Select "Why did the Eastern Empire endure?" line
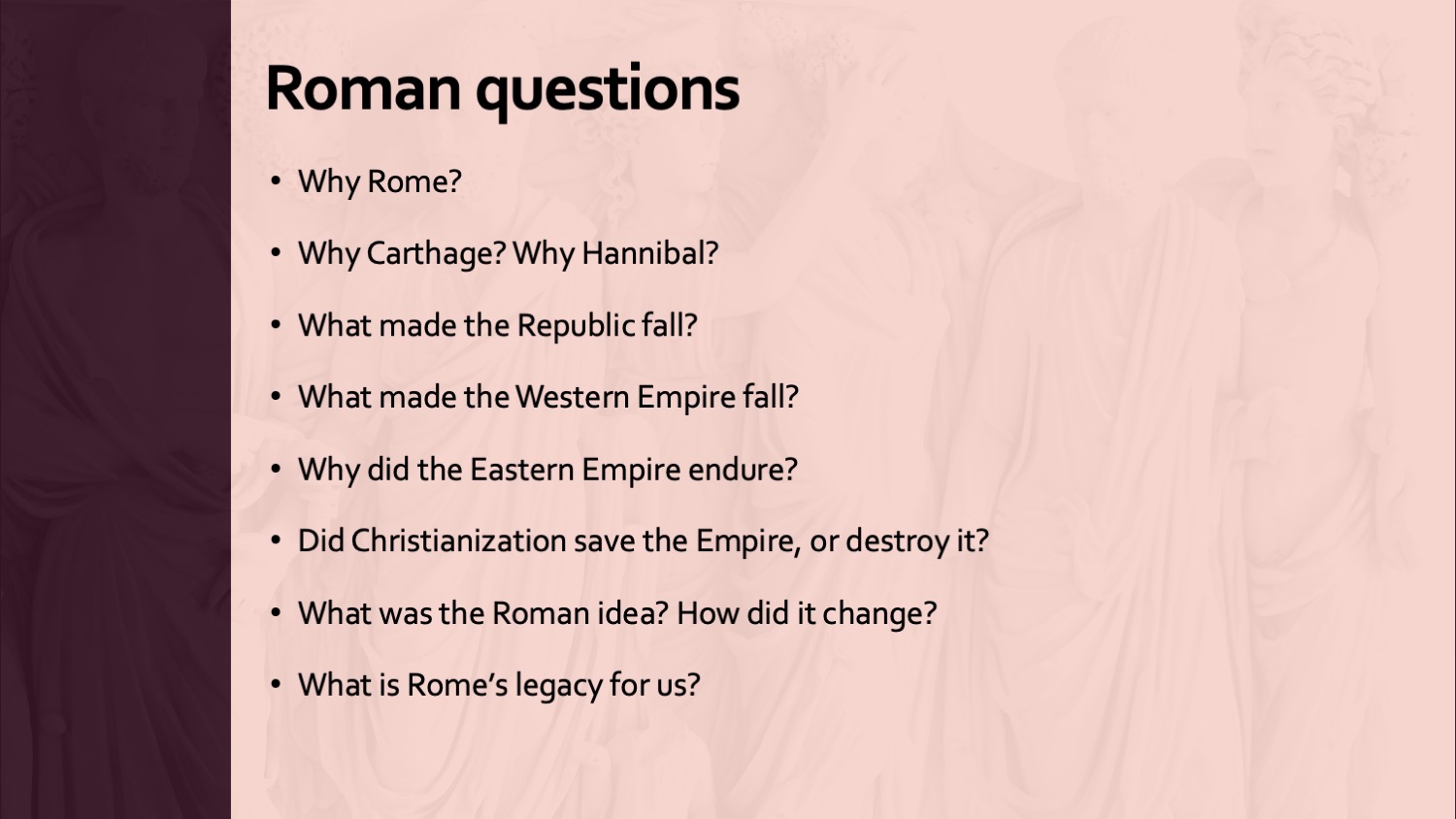Viewport: 1456px width, 819px height. (x=547, y=470)
